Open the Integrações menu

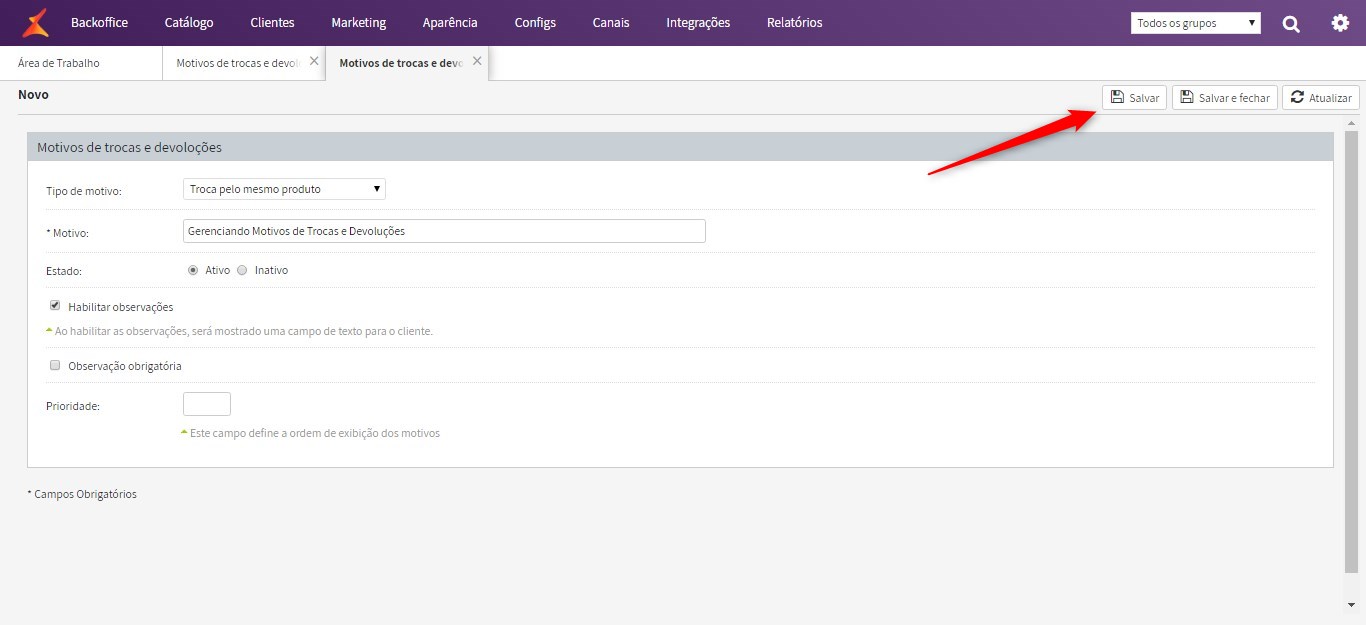pos(698,22)
